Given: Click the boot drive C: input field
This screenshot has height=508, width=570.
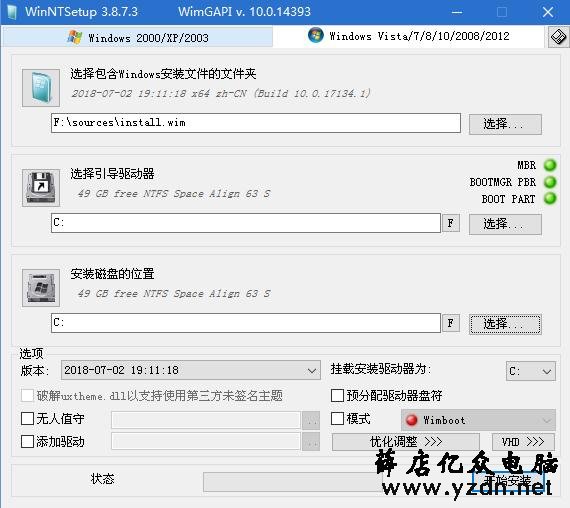Looking at the screenshot, I should click(246, 223).
